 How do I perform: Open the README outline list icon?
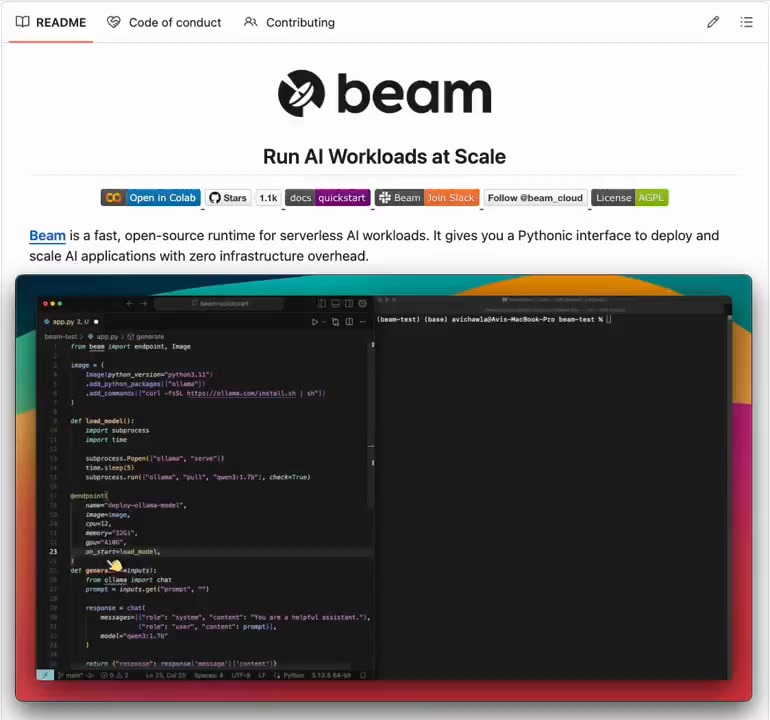[746, 22]
